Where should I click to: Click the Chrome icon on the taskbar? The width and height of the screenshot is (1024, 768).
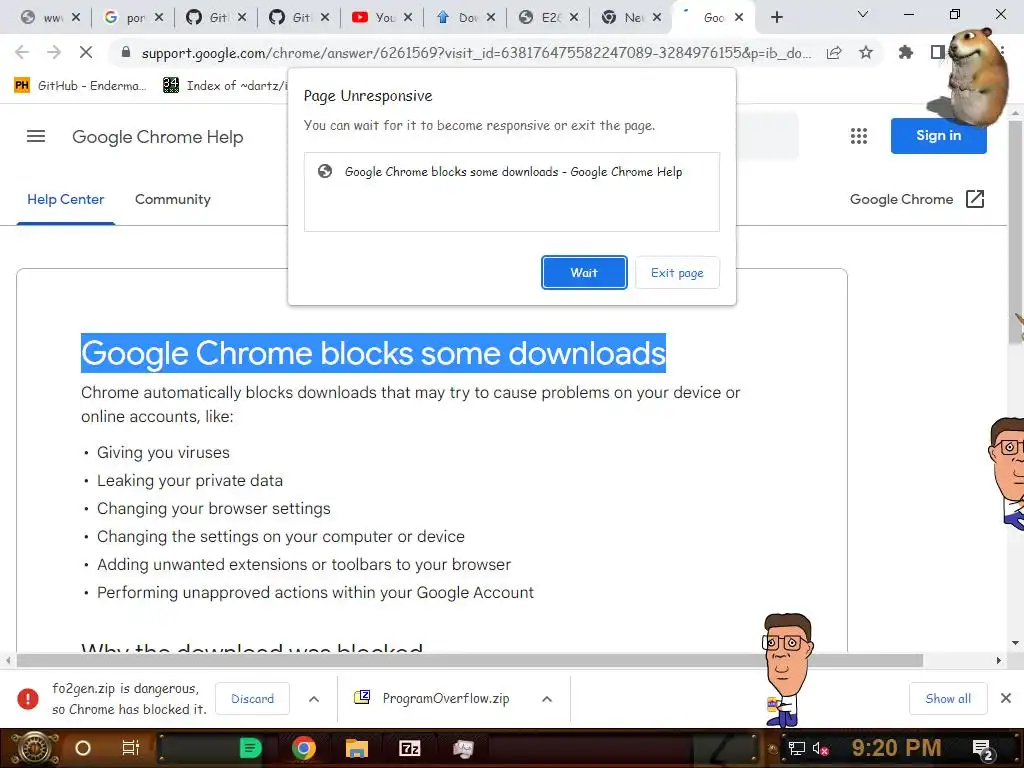(x=304, y=748)
